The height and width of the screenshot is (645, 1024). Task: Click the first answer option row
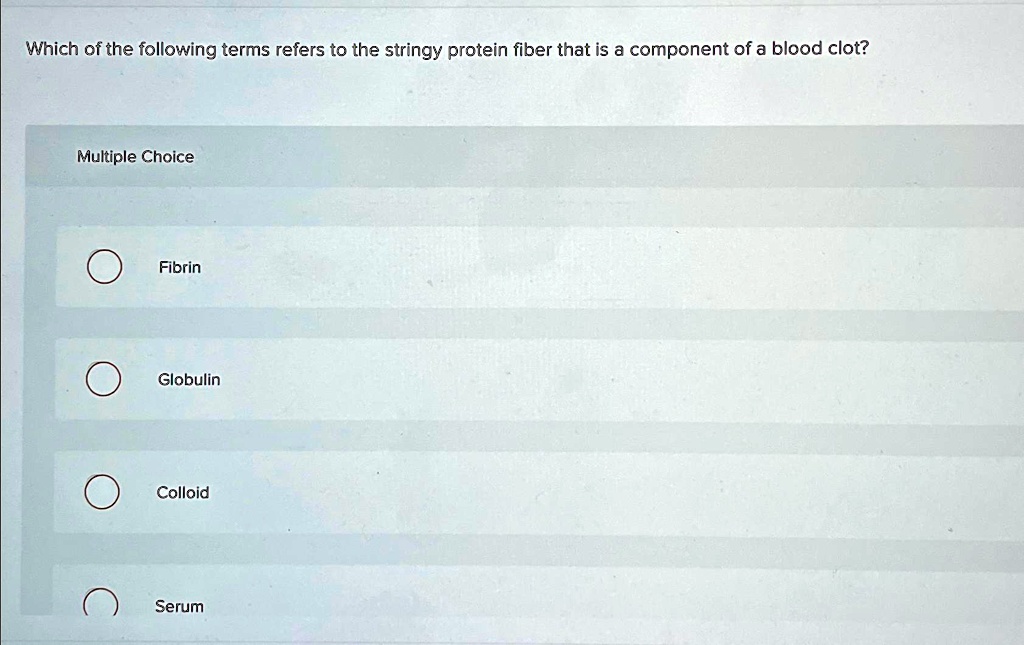click(x=400, y=267)
